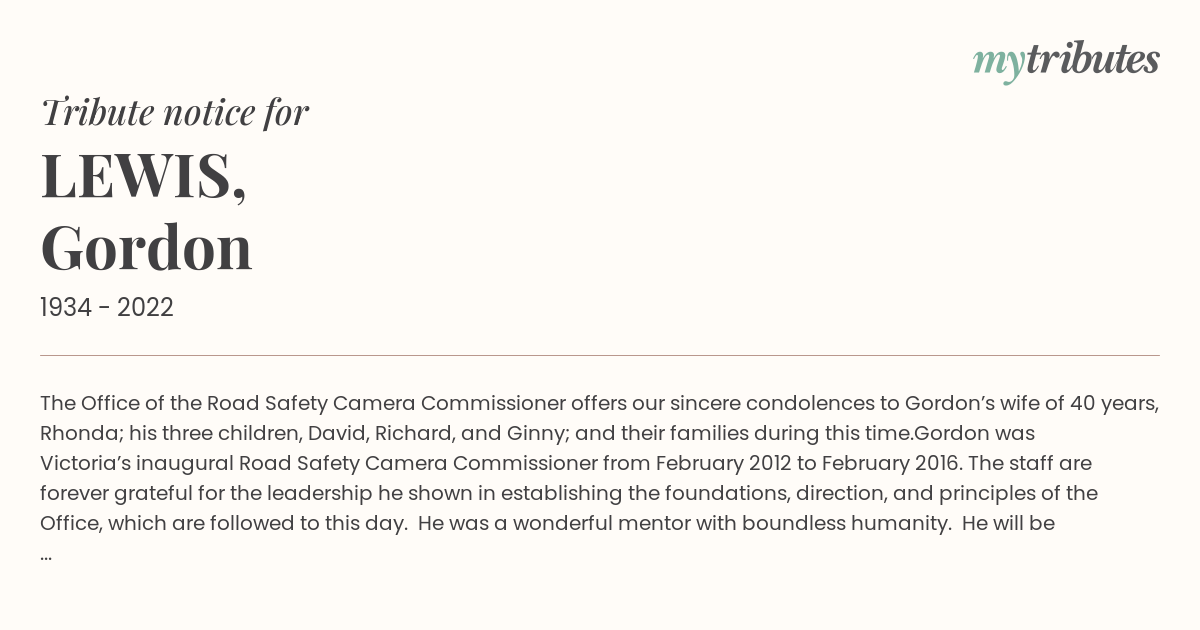
Task: Click the horizontal divider line
Action: pos(600,355)
